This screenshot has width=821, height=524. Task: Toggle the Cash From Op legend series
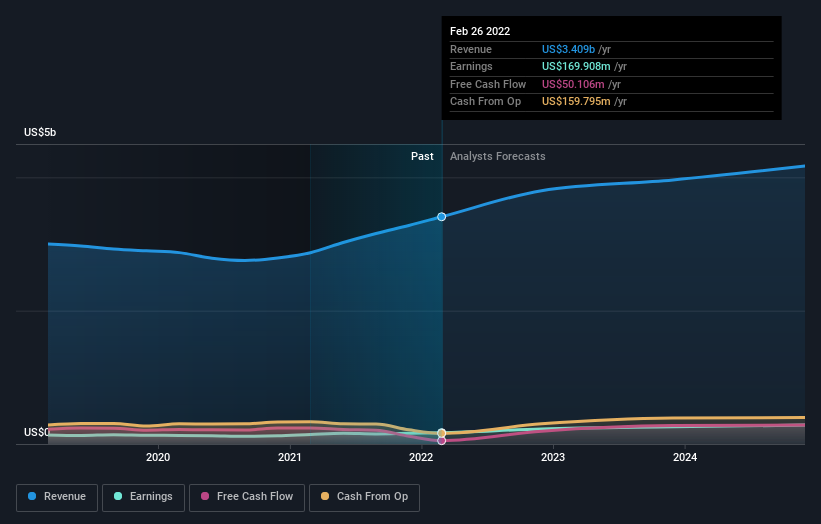(x=364, y=497)
